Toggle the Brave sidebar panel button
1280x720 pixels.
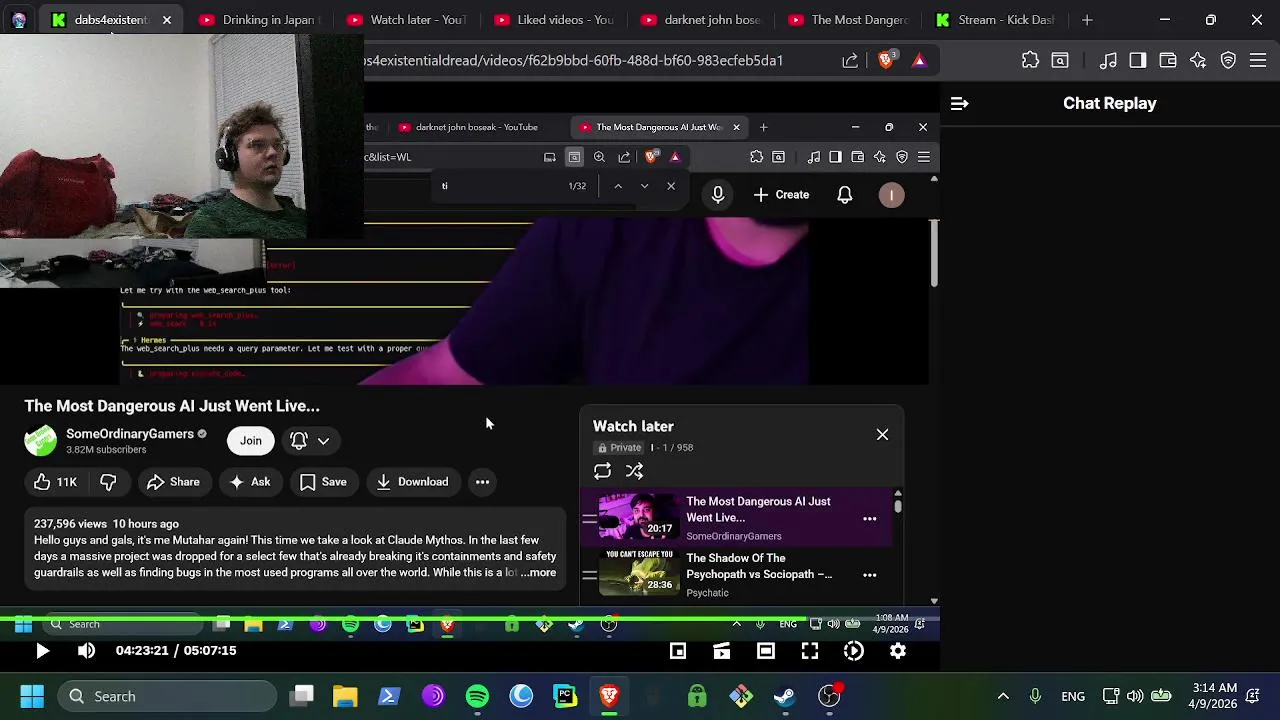tap(1138, 60)
